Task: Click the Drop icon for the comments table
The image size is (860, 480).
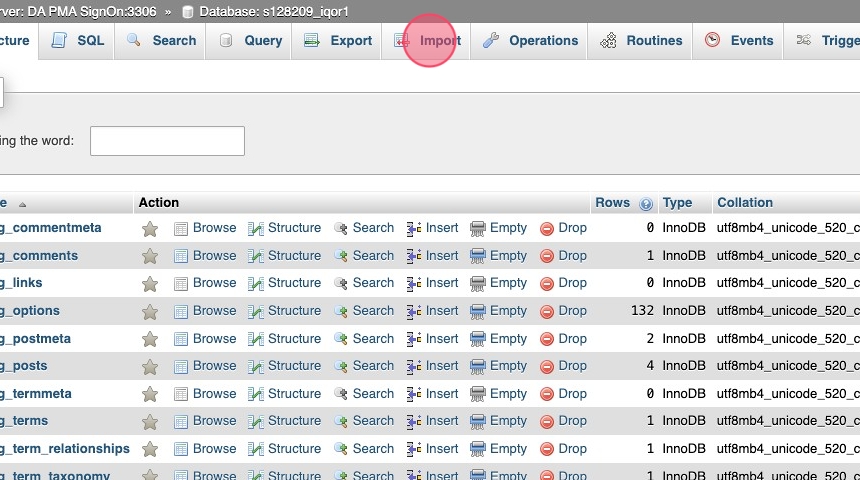Action: point(547,256)
